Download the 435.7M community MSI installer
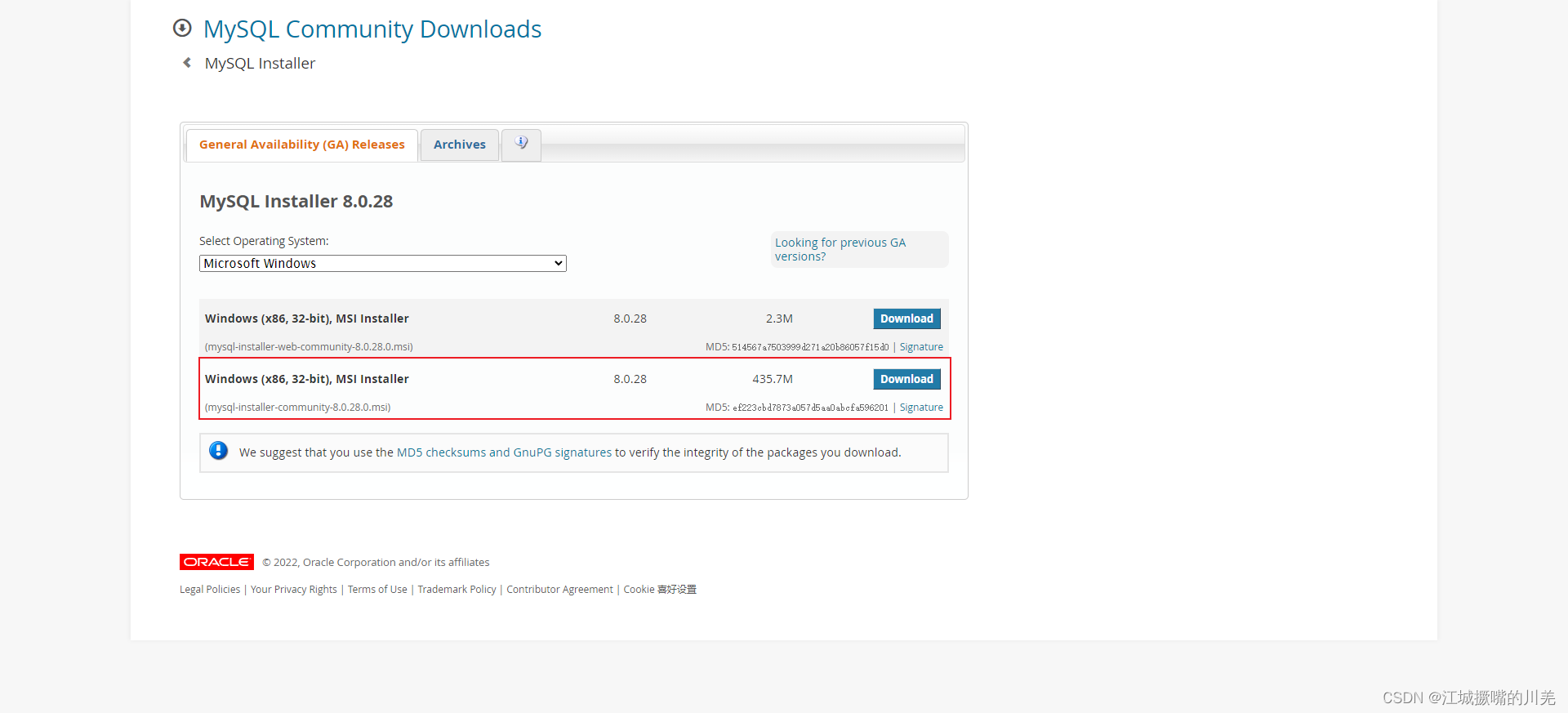 click(x=906, y=379)
